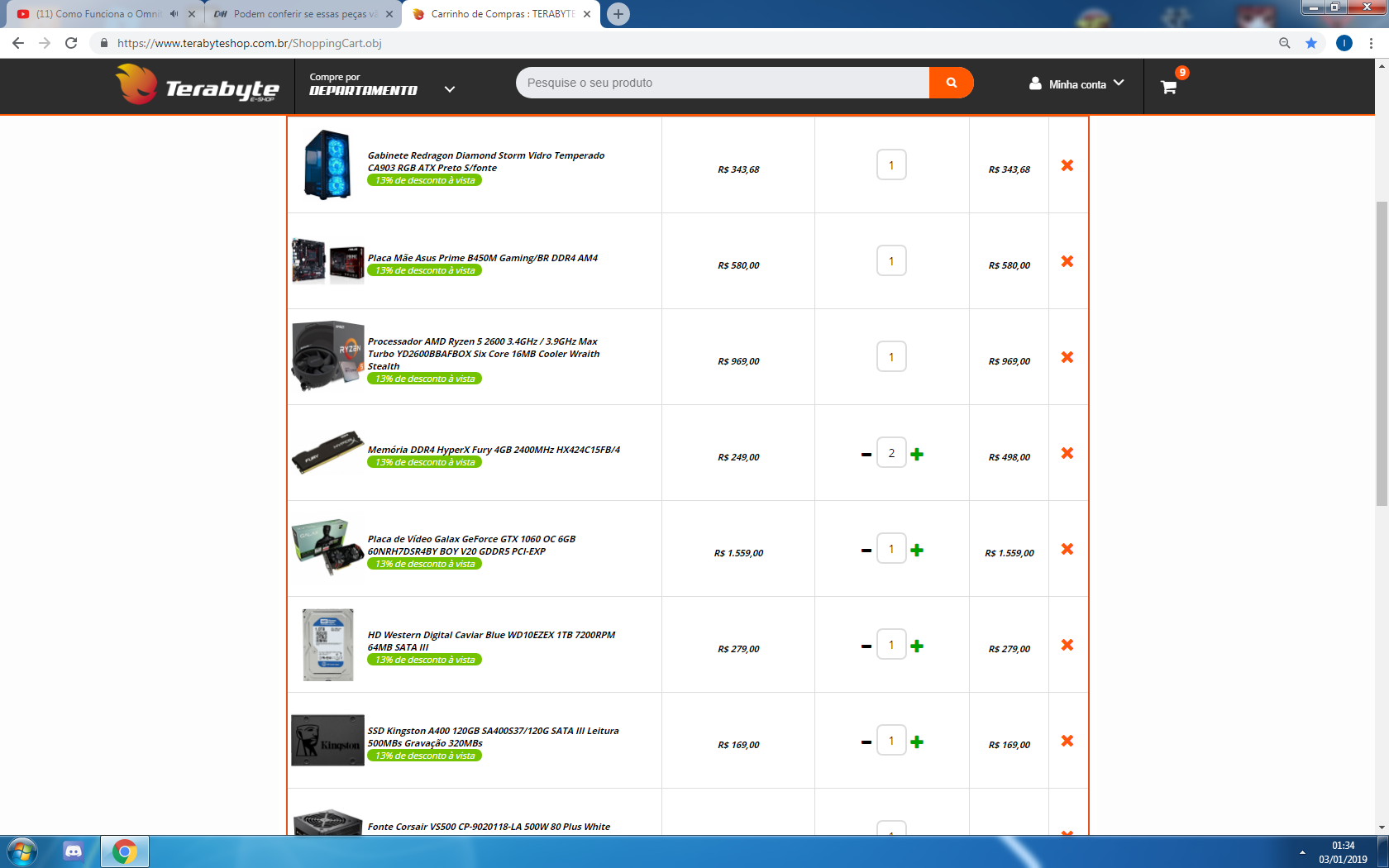
Task: Open Gabinete Redragon Diamond Storm product link
Action: (486, 161)
